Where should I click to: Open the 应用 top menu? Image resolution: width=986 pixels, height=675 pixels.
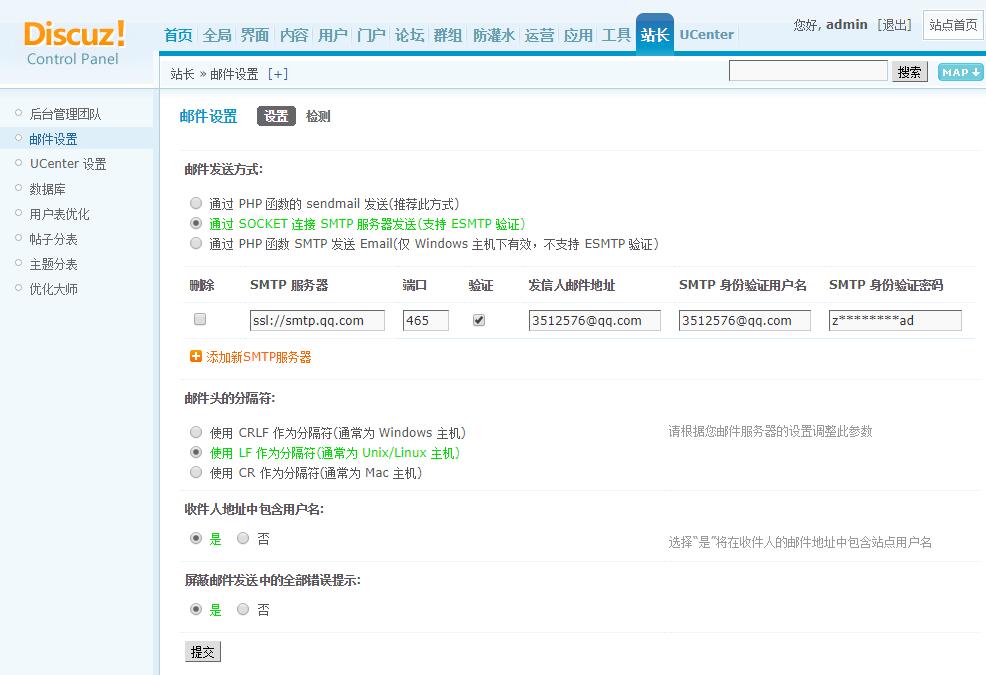coord(578,35)
